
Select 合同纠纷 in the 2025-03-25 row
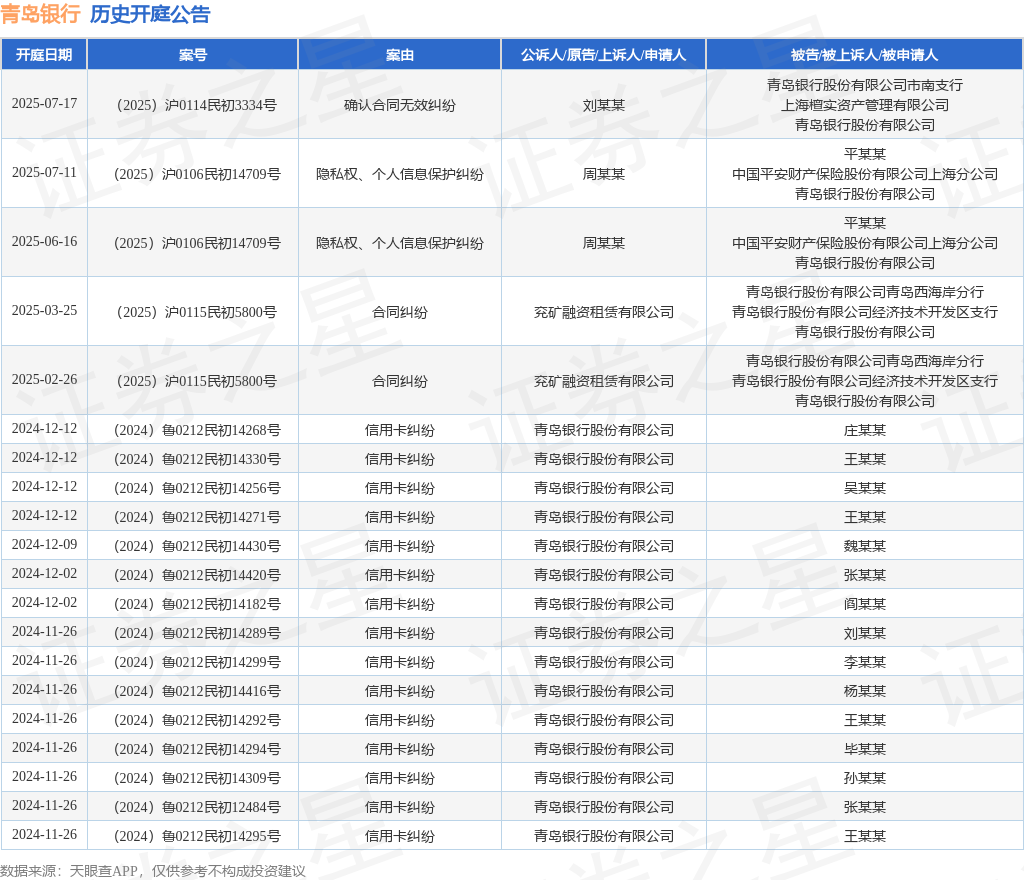coord(400,312)
